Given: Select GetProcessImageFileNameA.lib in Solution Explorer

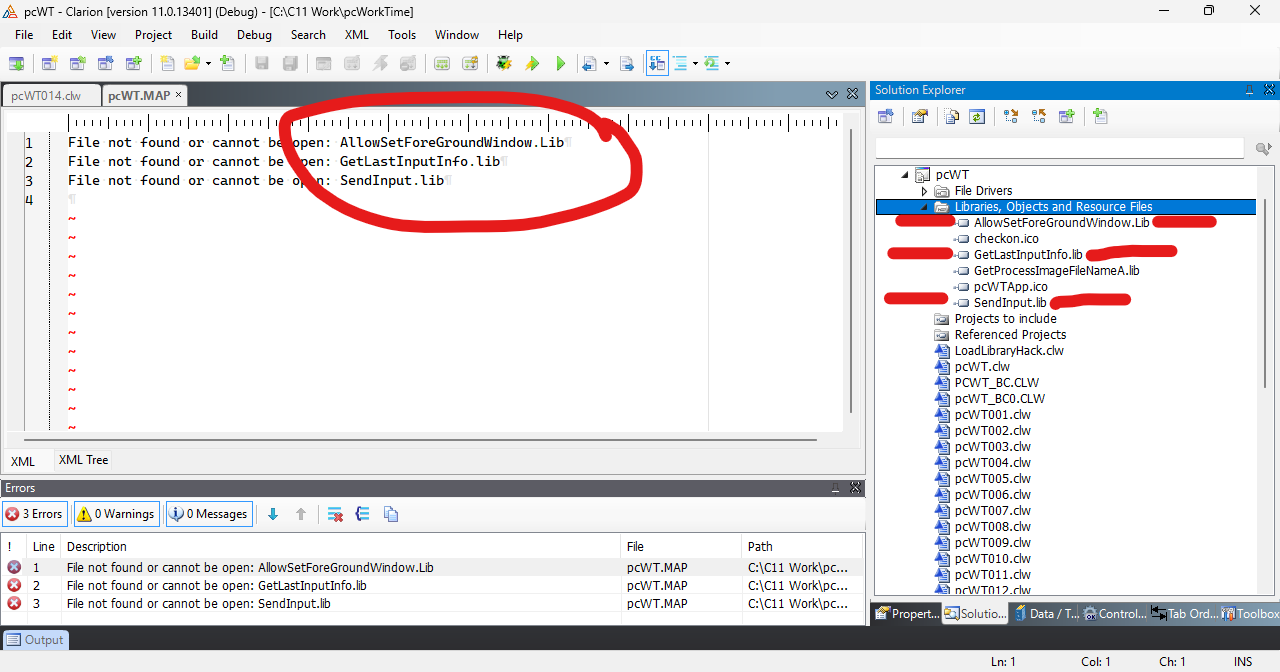Looking at the screenshot, I should (1056, 270).
